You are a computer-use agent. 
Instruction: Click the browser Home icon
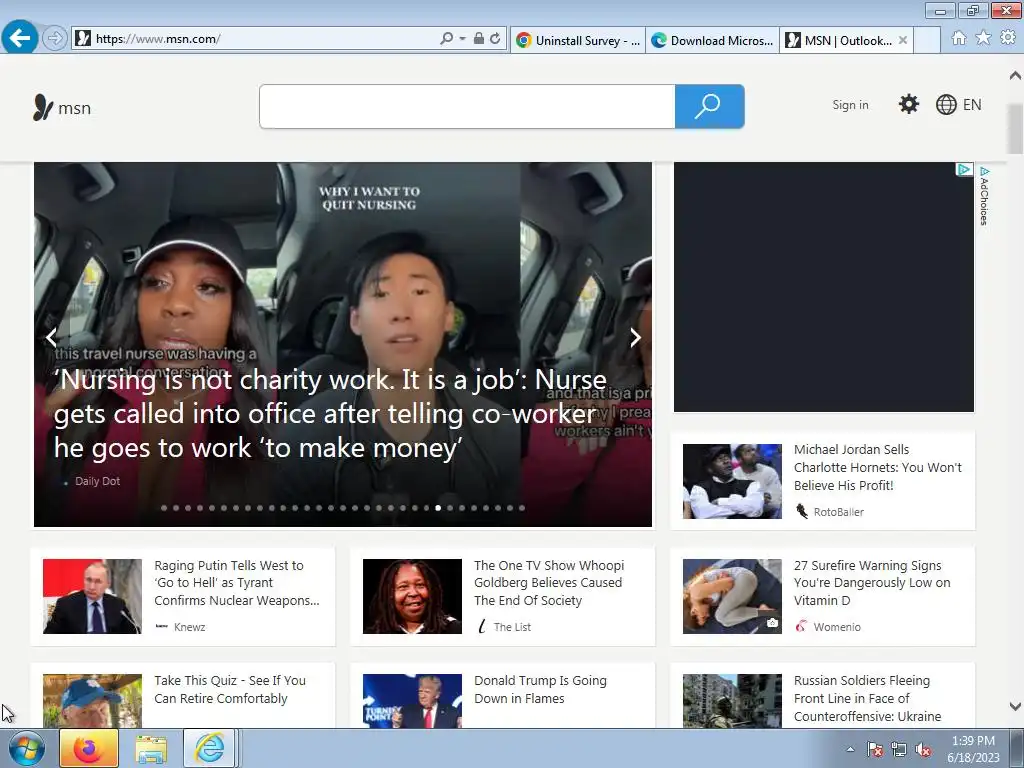click(959, 38)
